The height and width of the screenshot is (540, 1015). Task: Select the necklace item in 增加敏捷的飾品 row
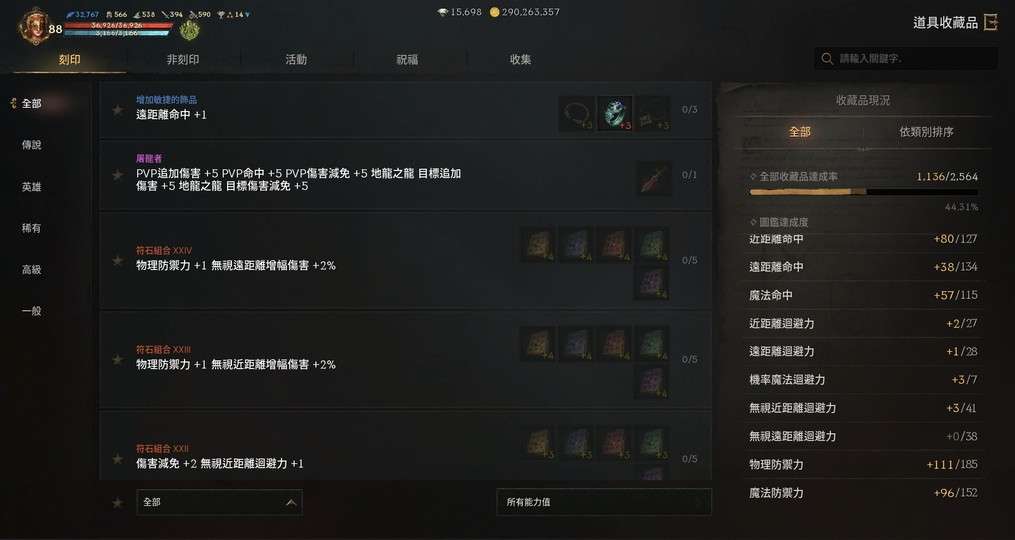[577, 113]
